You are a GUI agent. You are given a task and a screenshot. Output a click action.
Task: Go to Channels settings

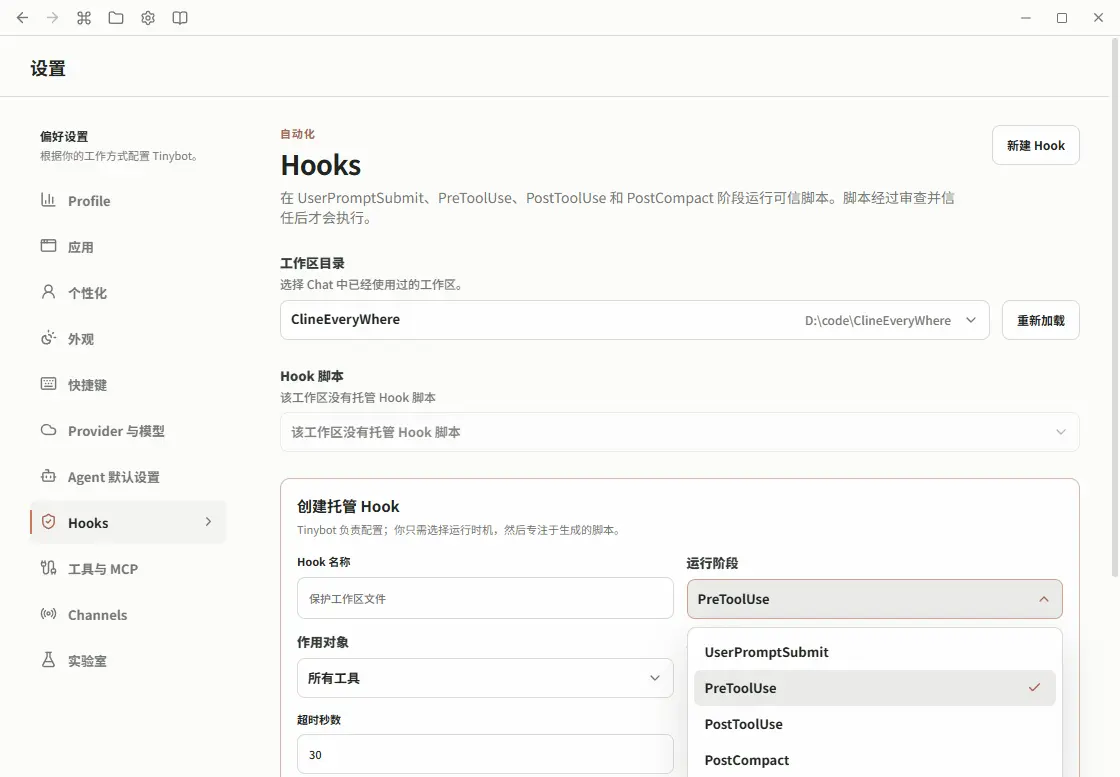[128, 615]
